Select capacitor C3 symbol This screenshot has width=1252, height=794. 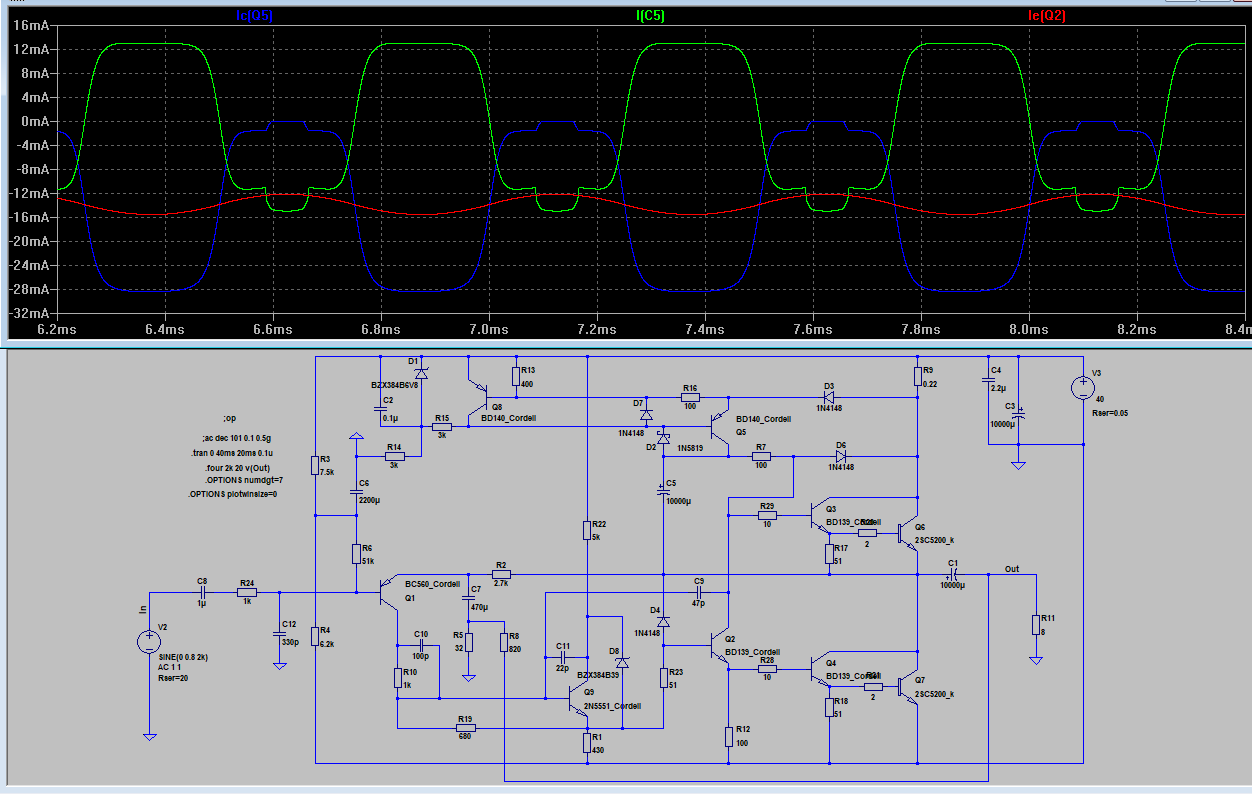coord(1018,415)
